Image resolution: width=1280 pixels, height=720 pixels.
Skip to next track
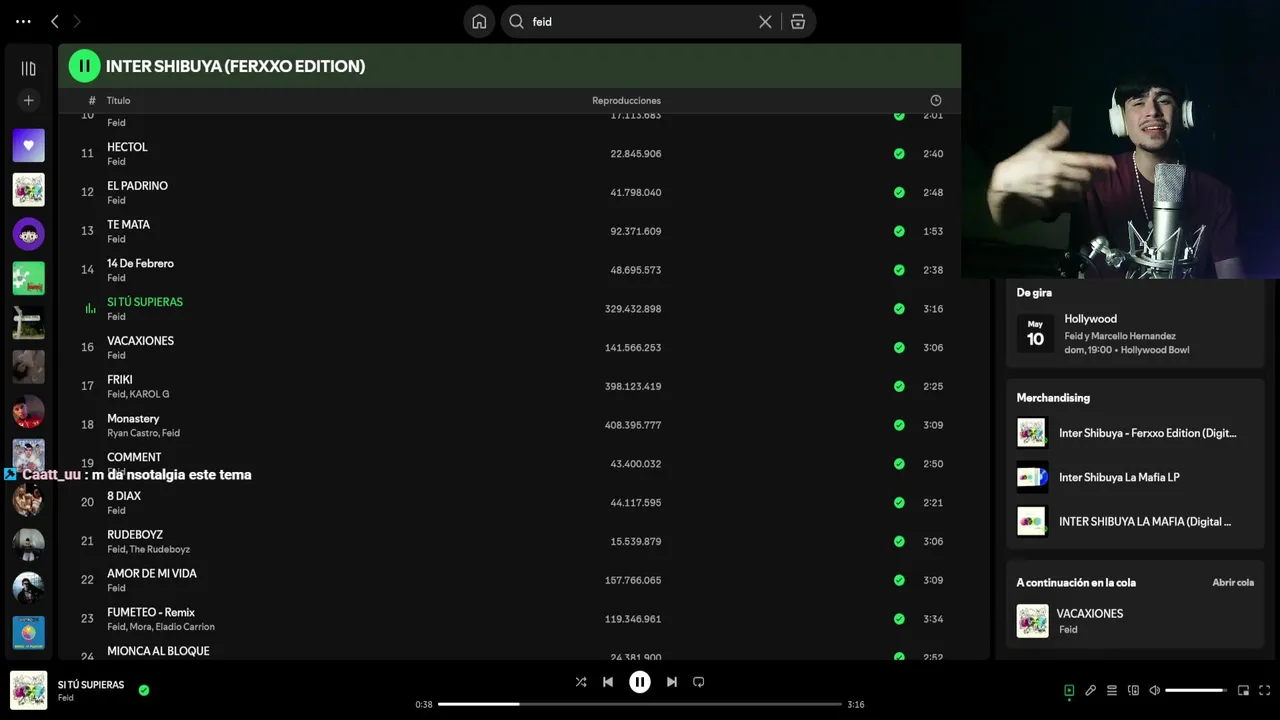coord(672,682)
